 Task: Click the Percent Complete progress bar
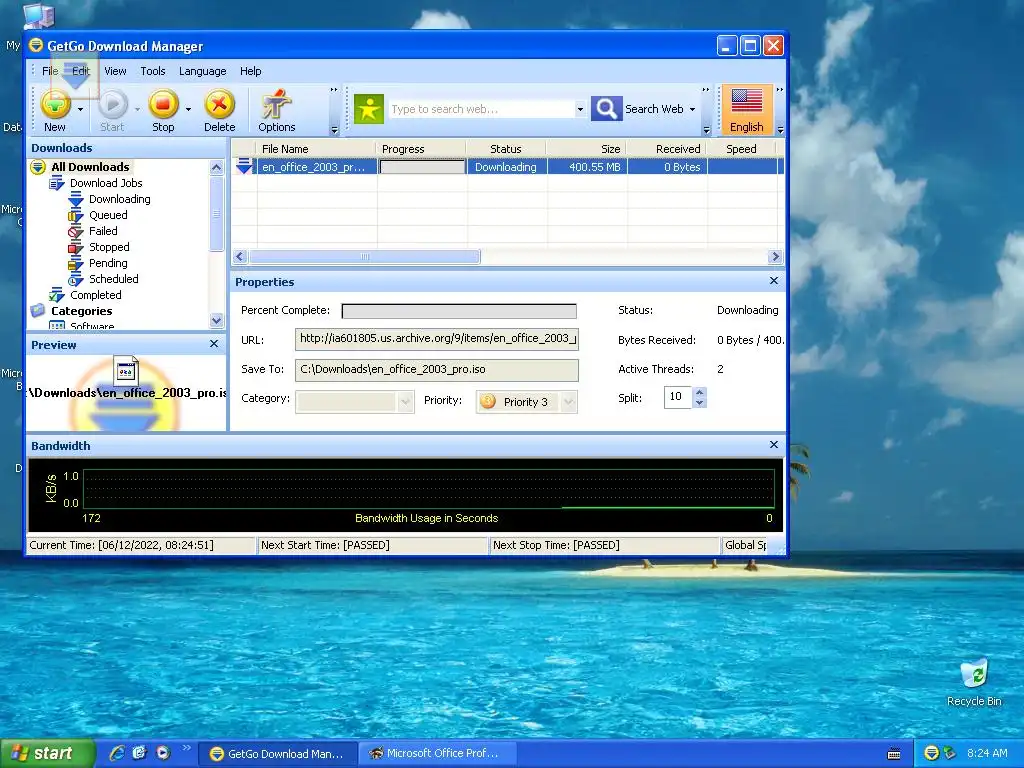coord(459,311)
